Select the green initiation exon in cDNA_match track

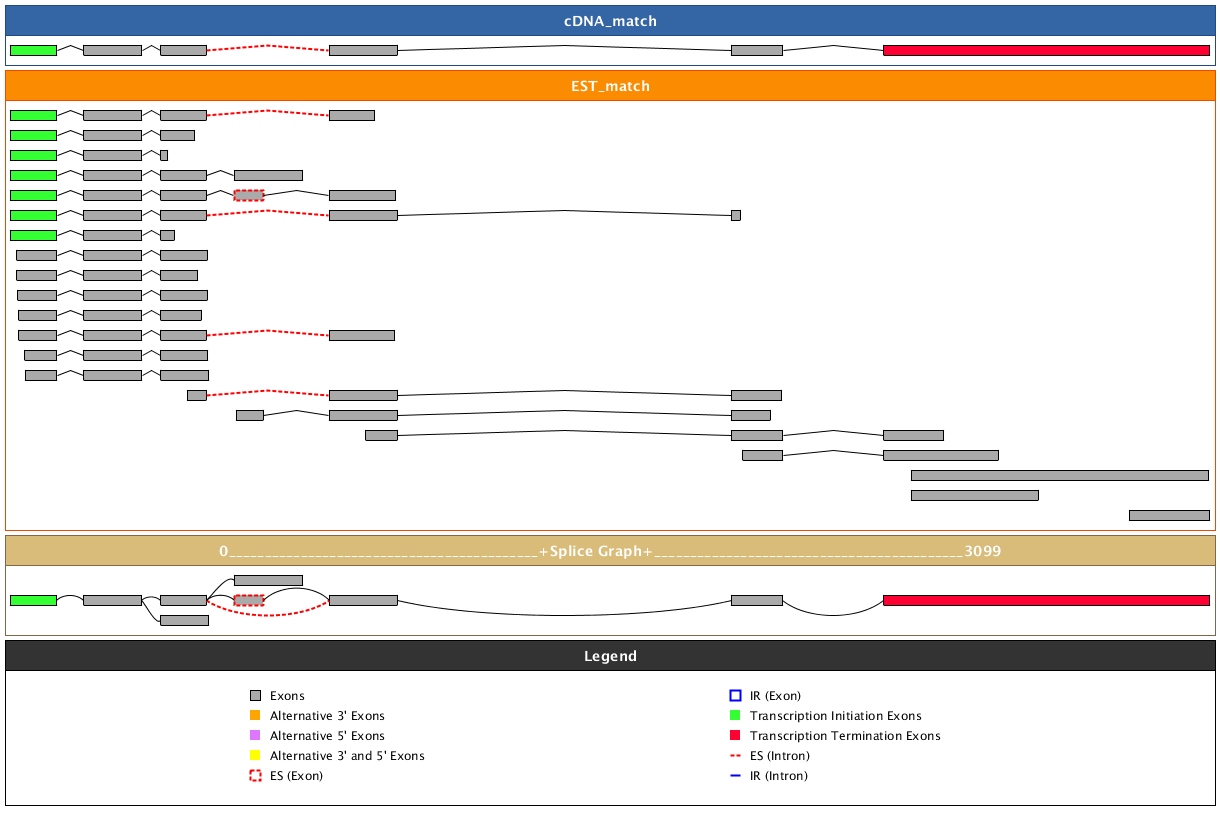point(33,50)
